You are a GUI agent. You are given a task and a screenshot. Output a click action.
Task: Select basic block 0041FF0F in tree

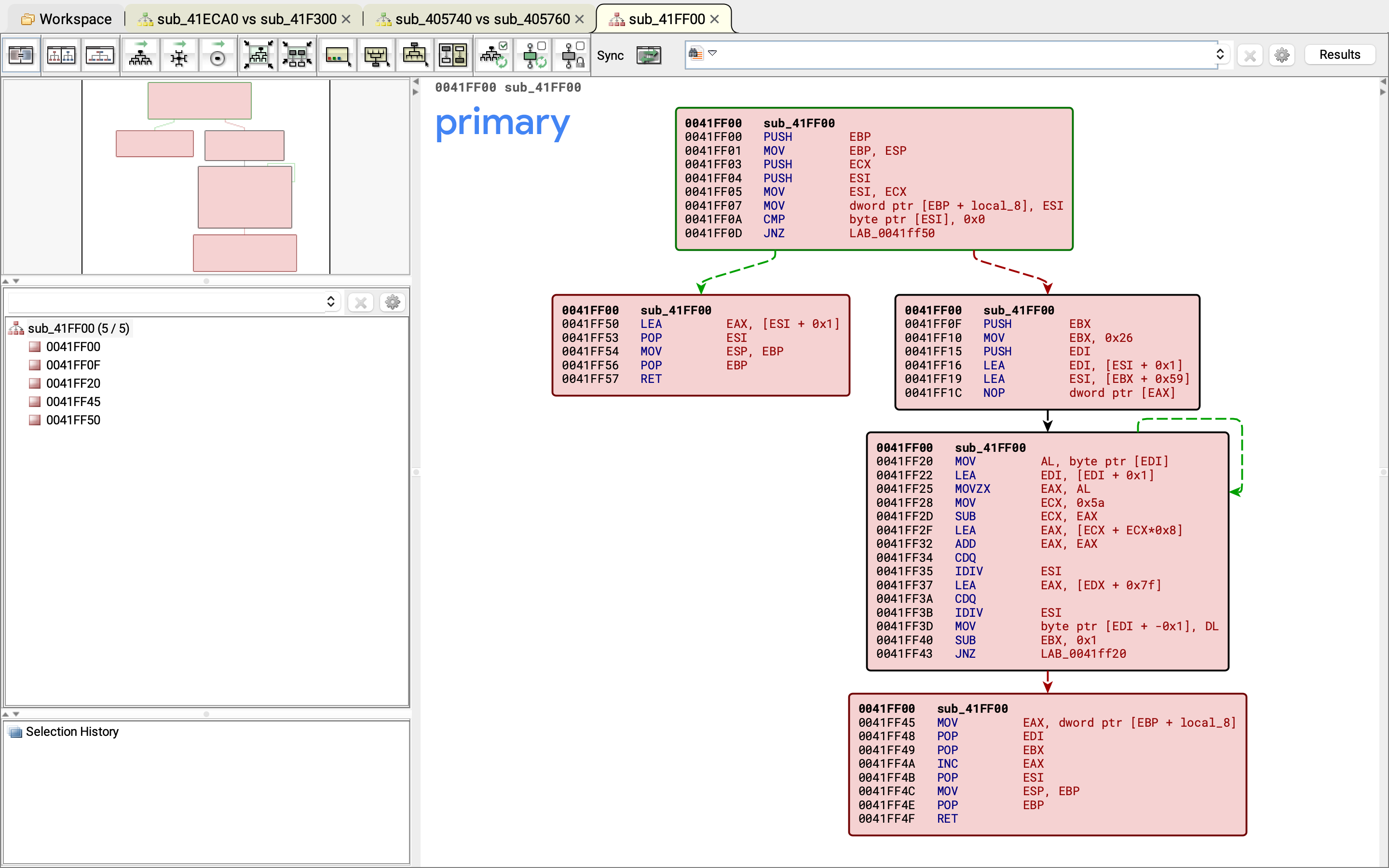pos(73,365)
